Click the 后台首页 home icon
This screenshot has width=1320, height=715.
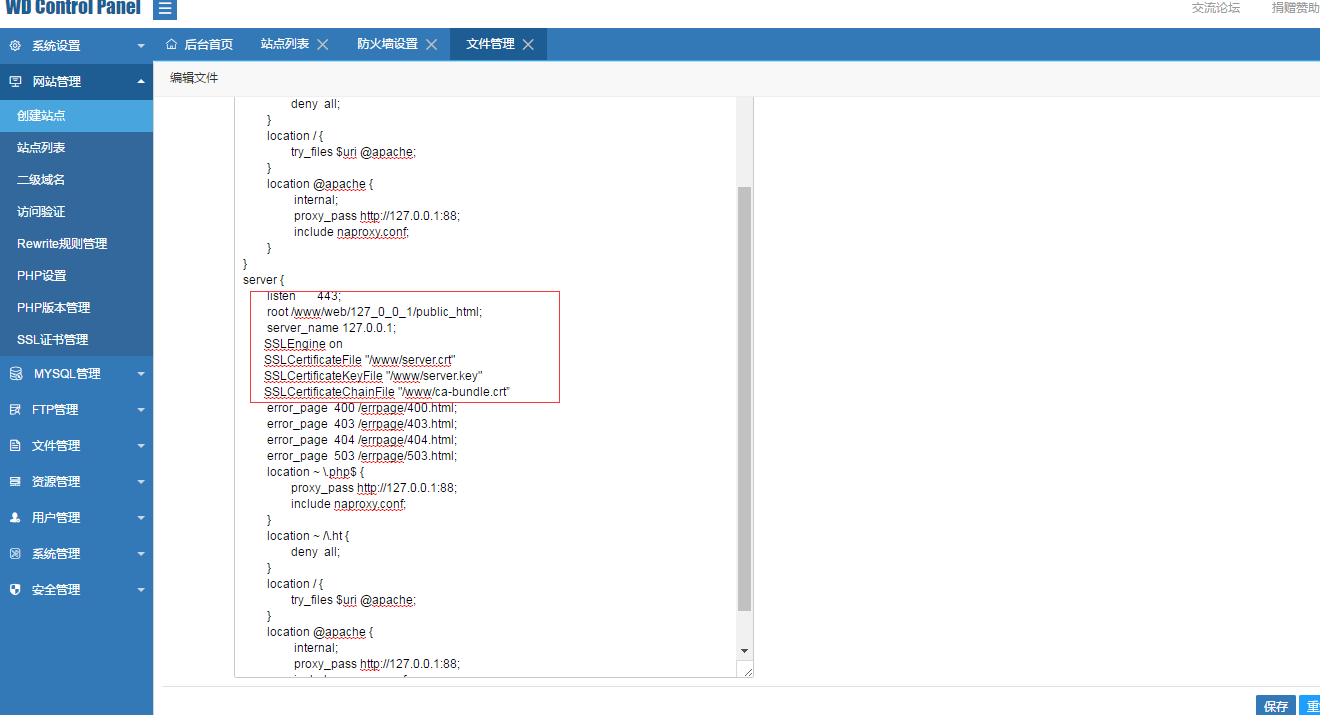(x=171, y=44)
